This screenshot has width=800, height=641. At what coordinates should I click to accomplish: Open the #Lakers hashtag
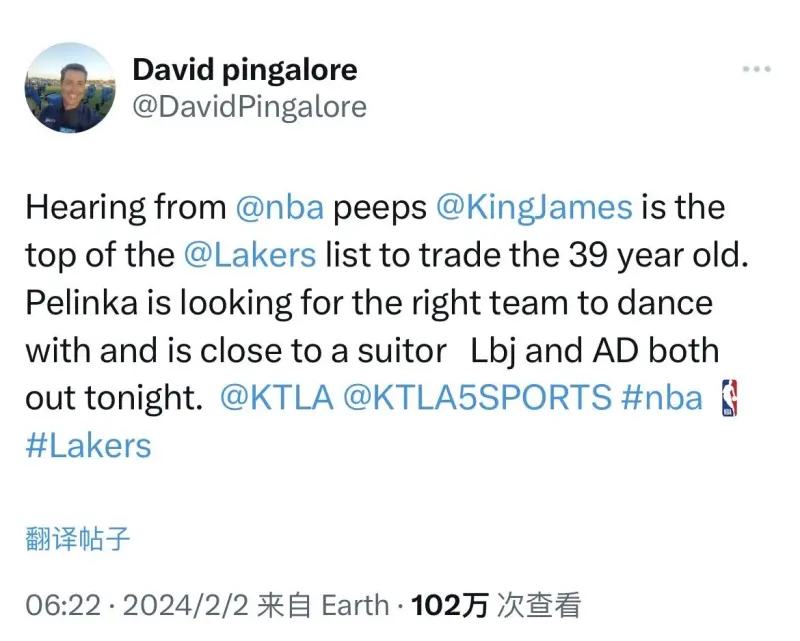click(88, 444)
